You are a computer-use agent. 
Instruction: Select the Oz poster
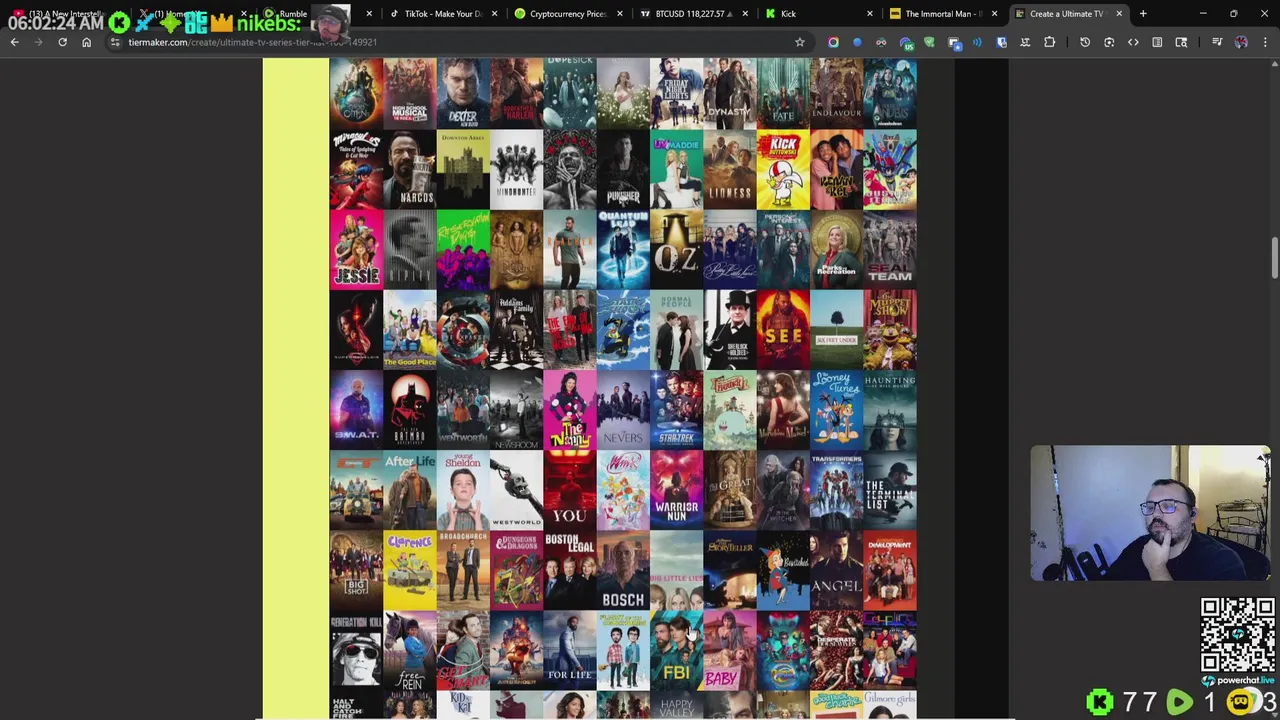(677, 250)
